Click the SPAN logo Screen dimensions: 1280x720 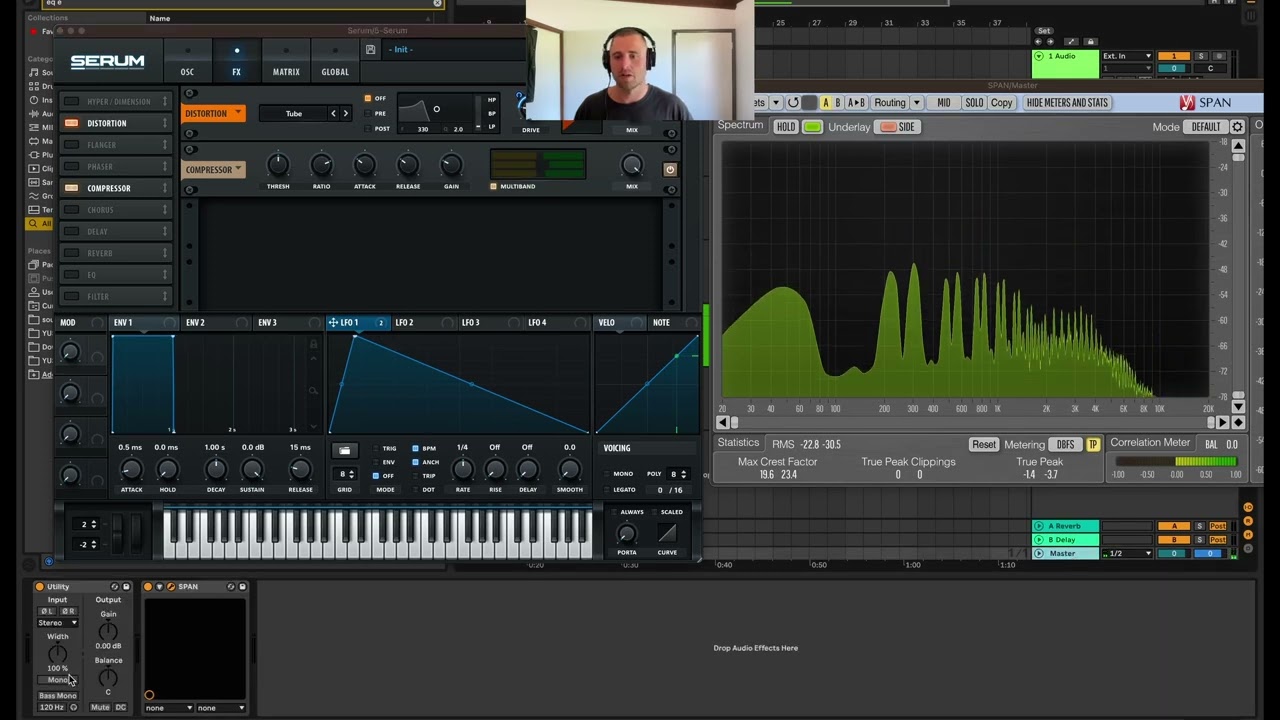pos(1205,102)
